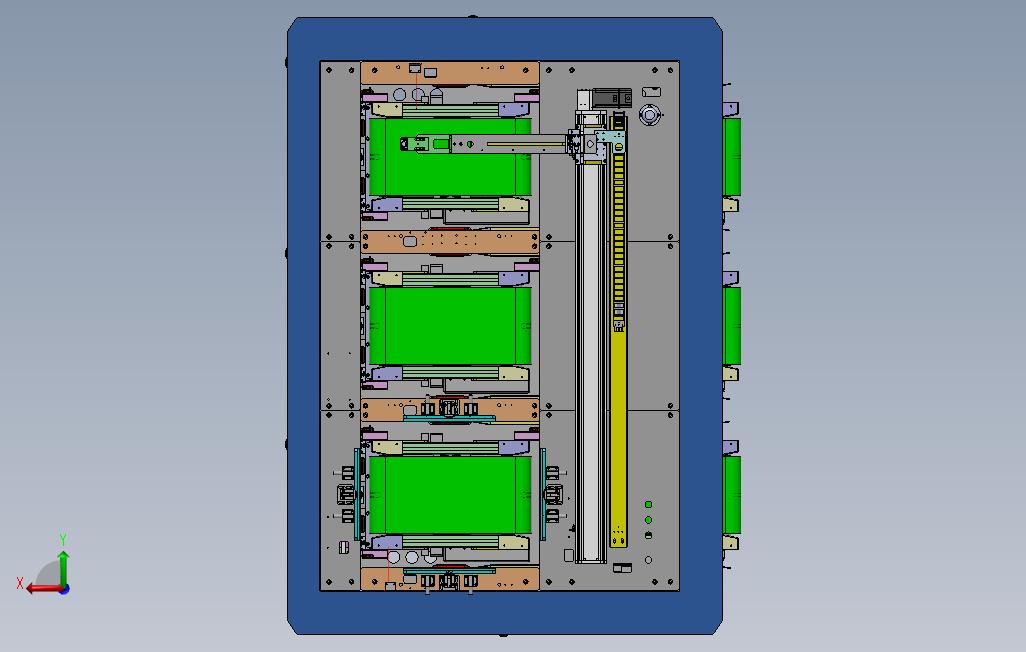Screen dimensions: 1026x652
Task: Click the blue Z axis dot of the triad
Action: [65, 590]
